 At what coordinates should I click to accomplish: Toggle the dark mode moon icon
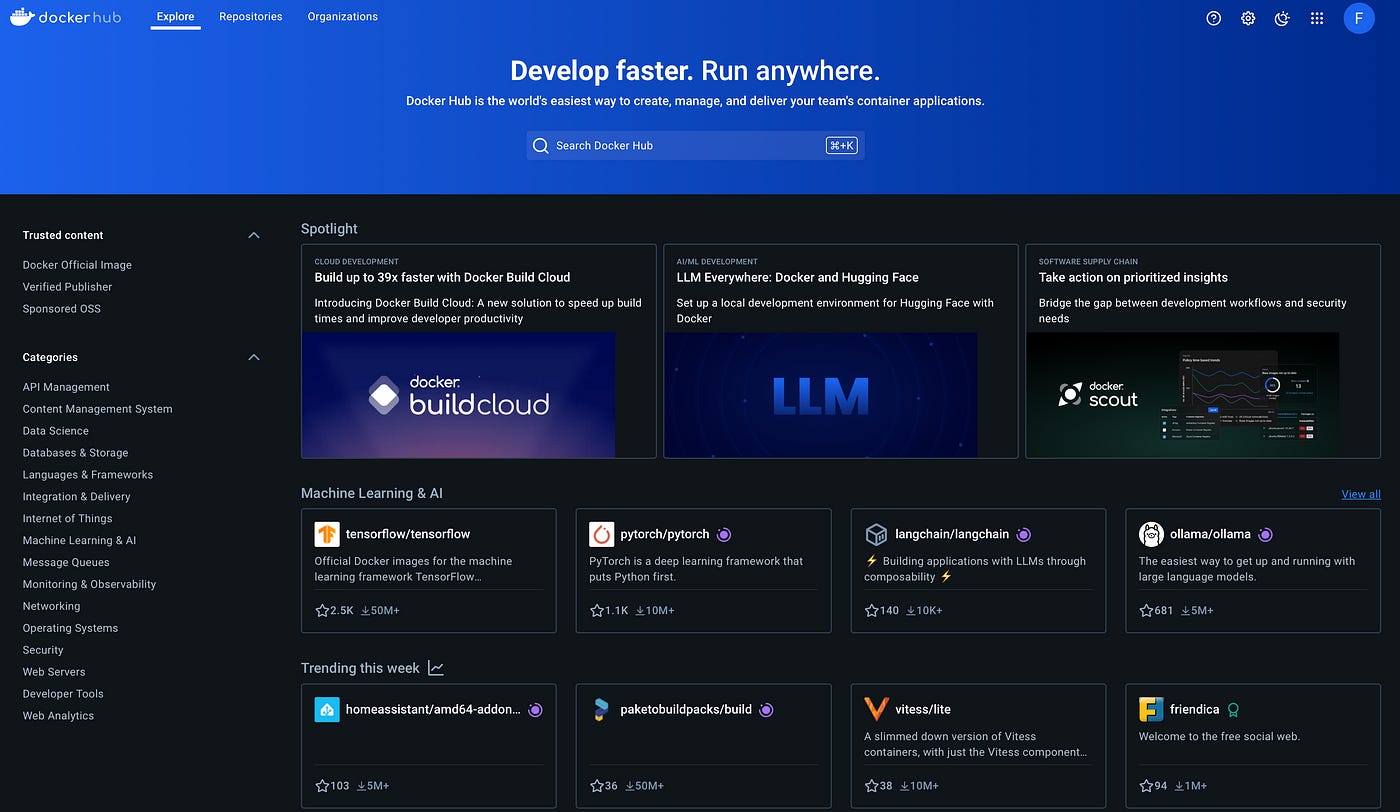pos(1282,18)
